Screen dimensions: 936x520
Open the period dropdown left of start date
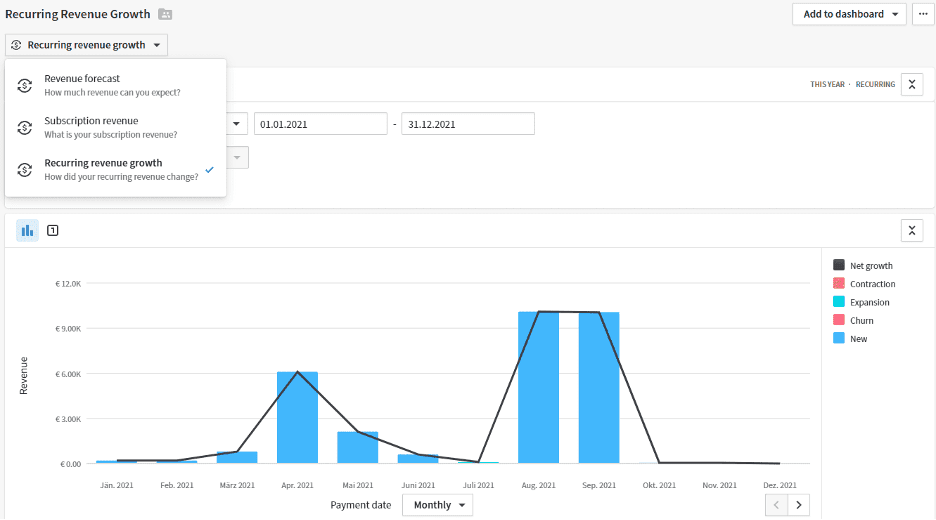click(x=236, y=124)
